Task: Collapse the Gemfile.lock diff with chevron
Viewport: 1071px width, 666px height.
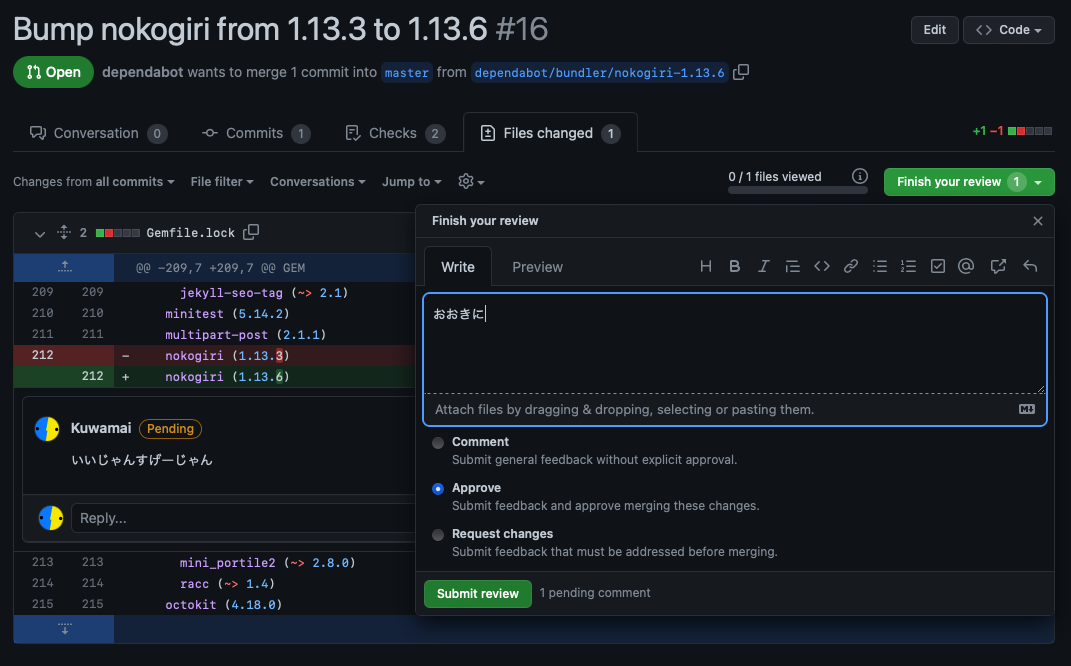Action: (x=40, y=234)
